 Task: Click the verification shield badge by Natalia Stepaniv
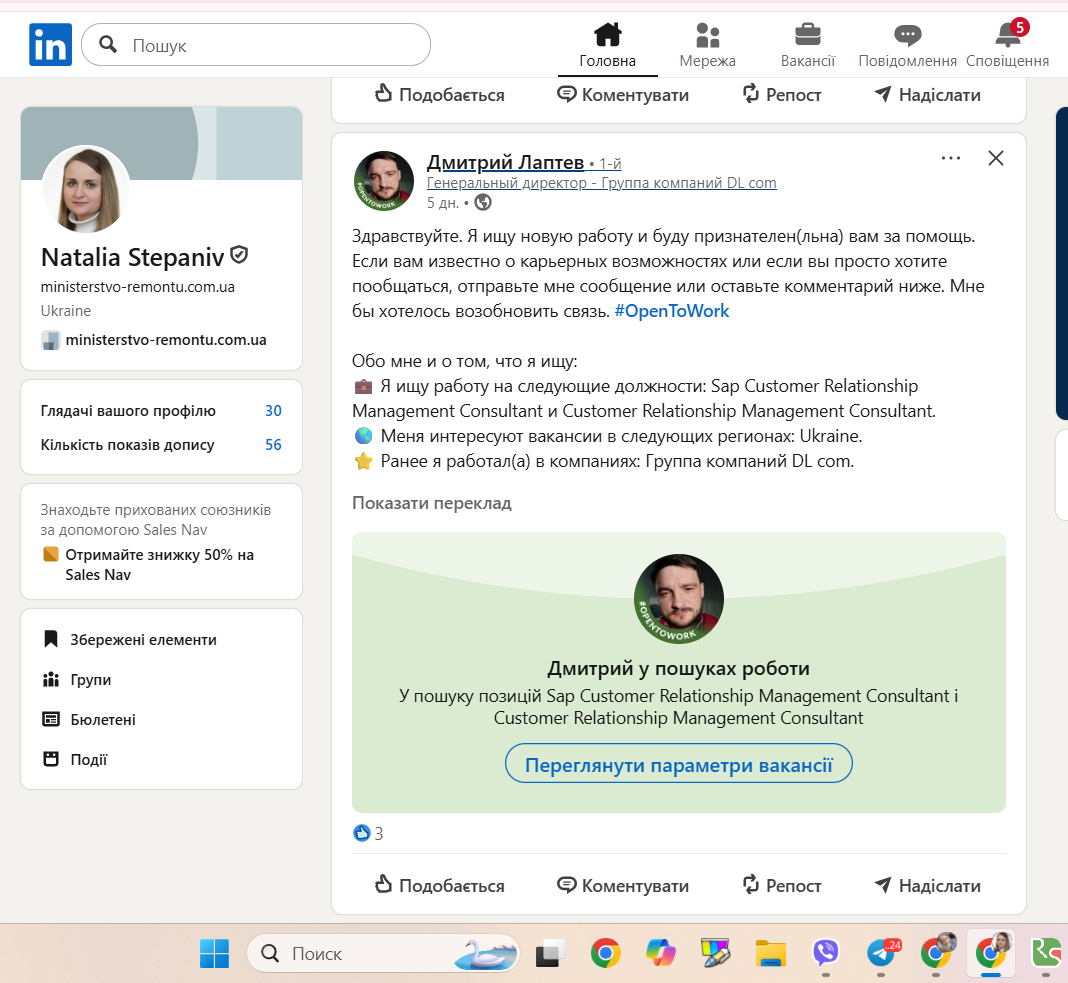click(239, 255)
